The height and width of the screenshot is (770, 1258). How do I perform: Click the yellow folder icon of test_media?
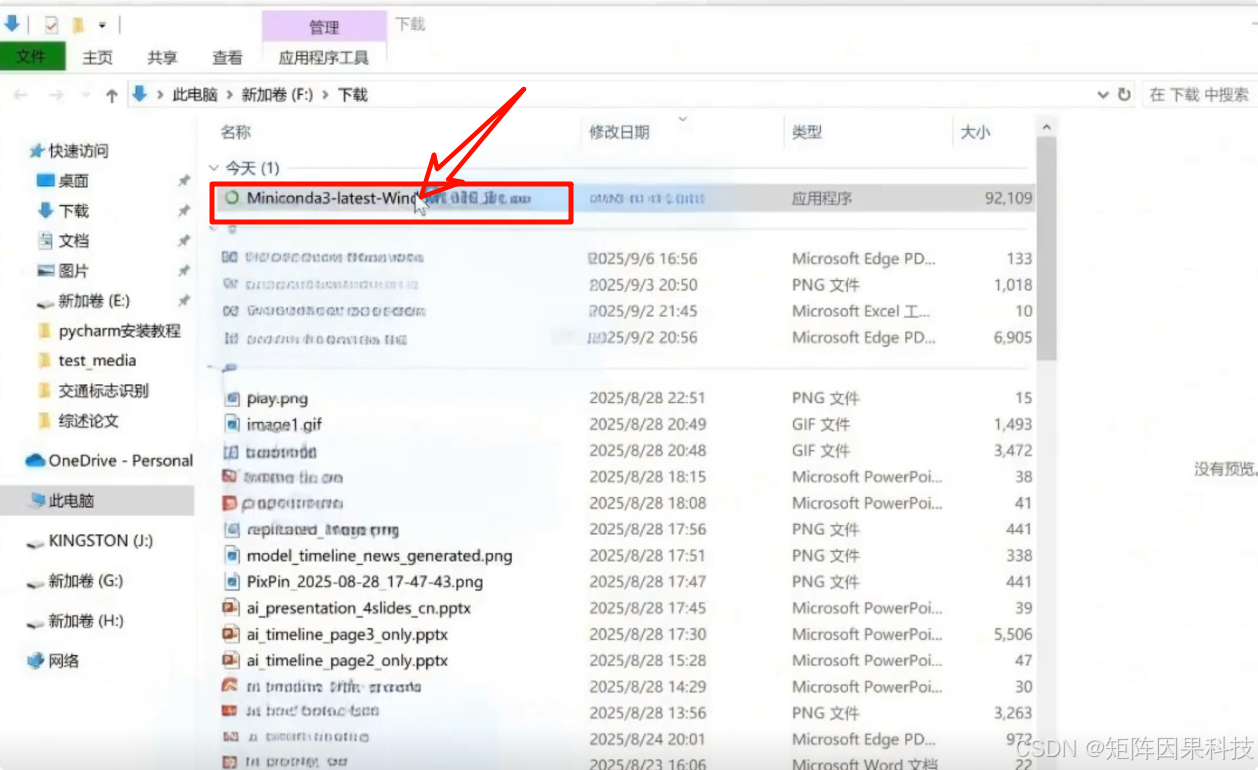click(x=45, y=361)
